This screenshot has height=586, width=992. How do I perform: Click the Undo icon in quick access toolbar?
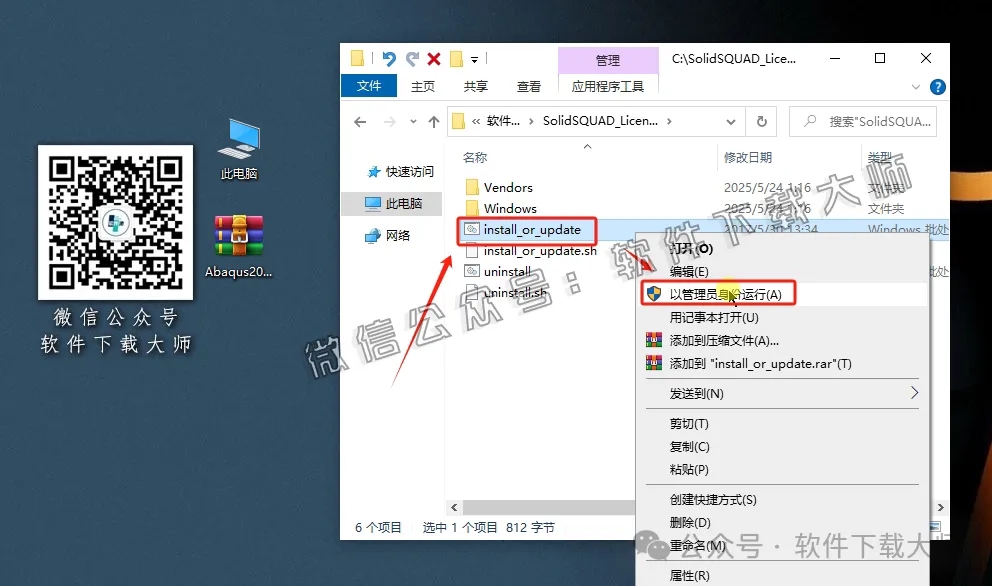coord(390,59)
